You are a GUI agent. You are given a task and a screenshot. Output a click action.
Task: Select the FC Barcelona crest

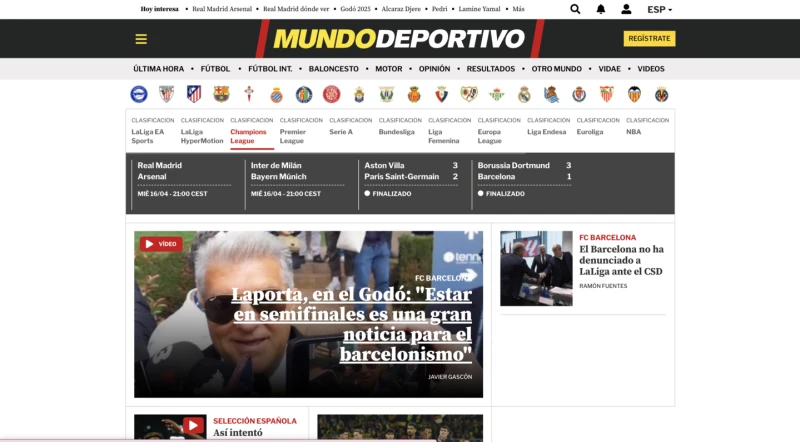pos(221,94)
